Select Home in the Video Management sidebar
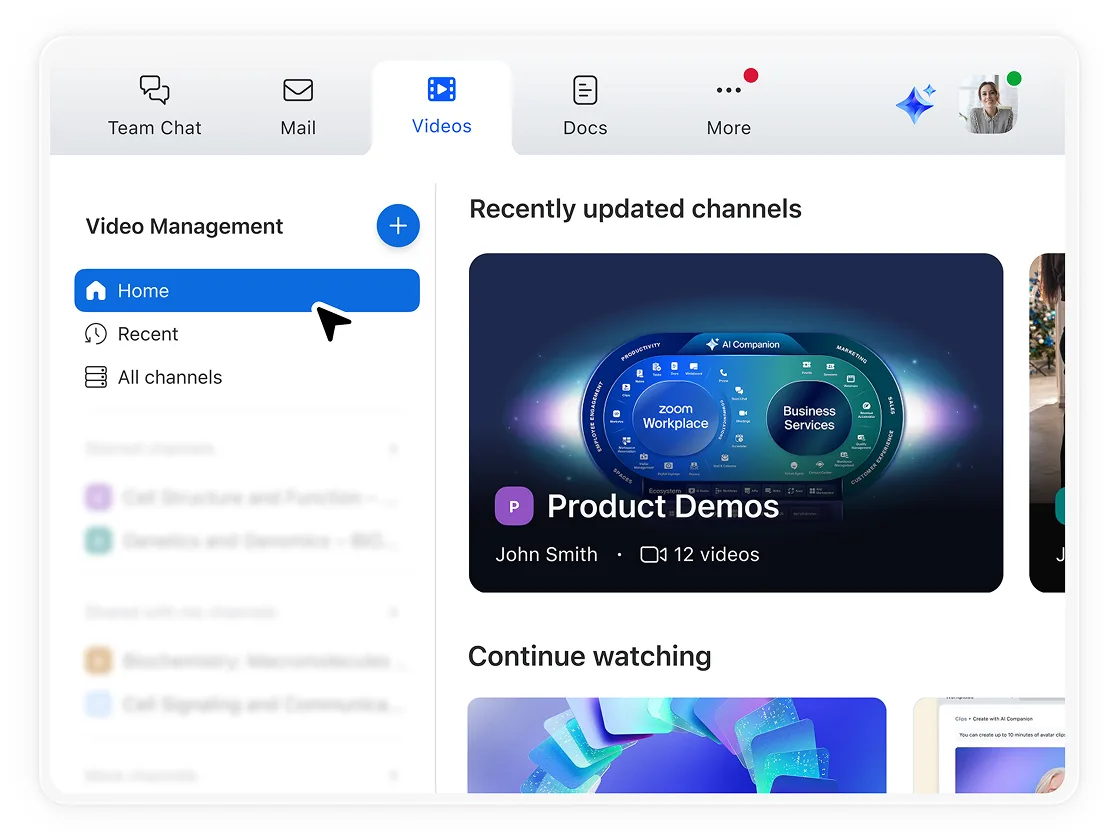Image resolution: width=1120 pixels, height=840 pixels. pos(246,291)
